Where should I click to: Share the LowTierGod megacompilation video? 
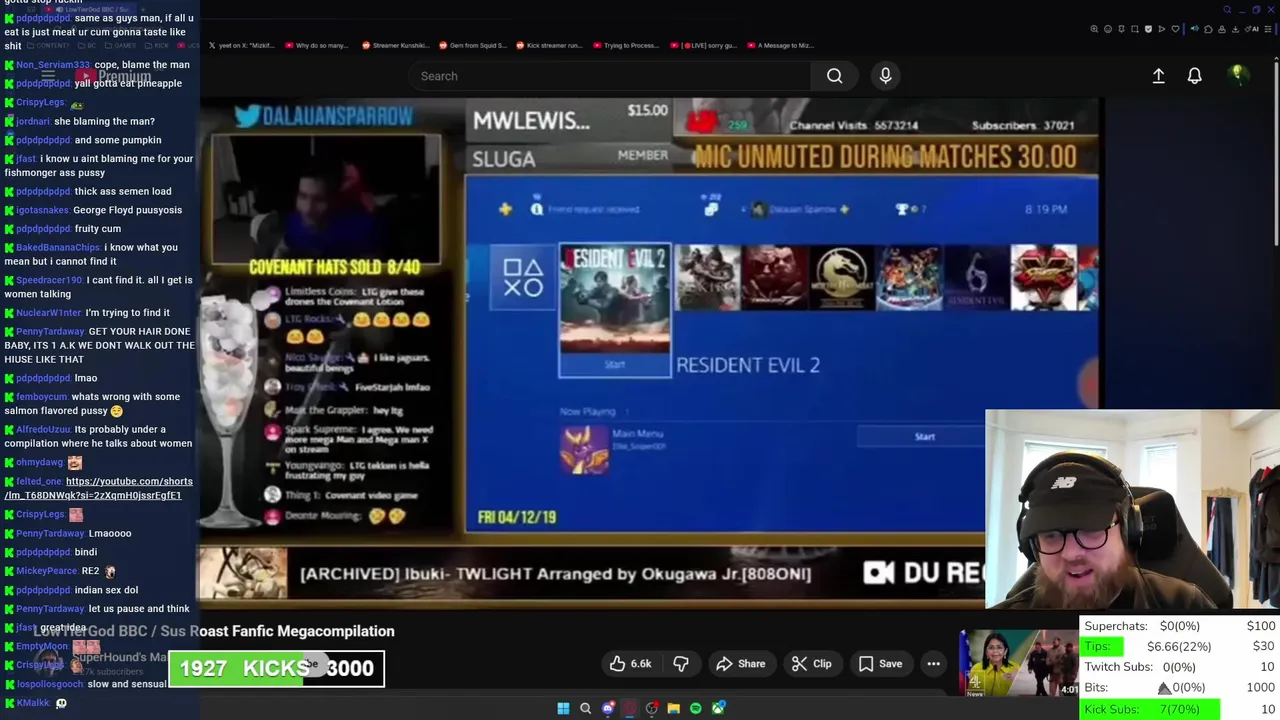point(740,664)
